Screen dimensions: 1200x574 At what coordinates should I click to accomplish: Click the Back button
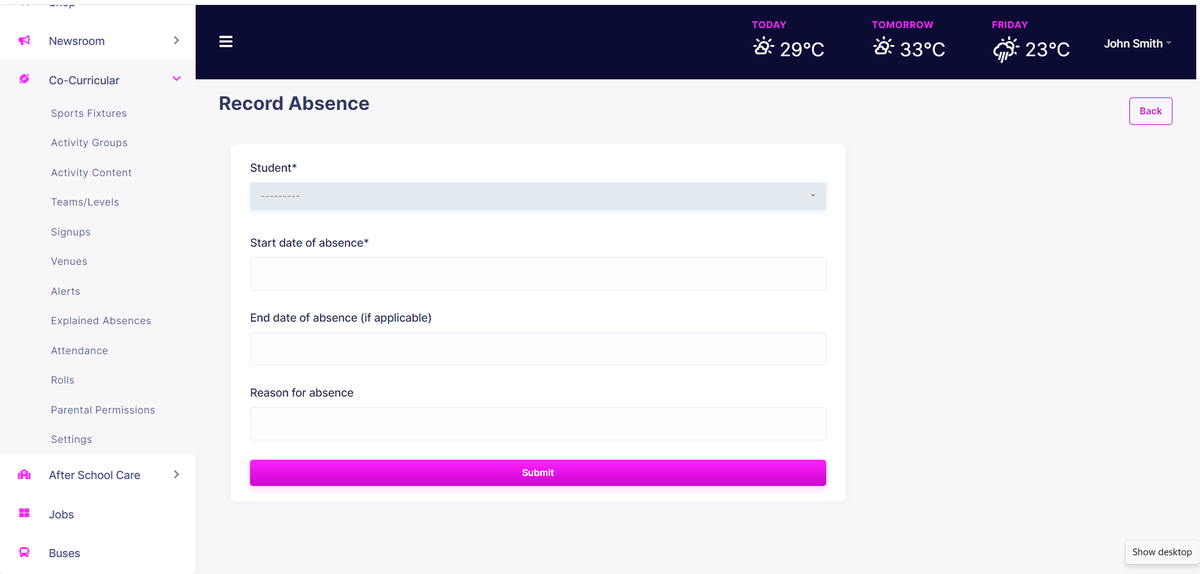pos(1150,111)
